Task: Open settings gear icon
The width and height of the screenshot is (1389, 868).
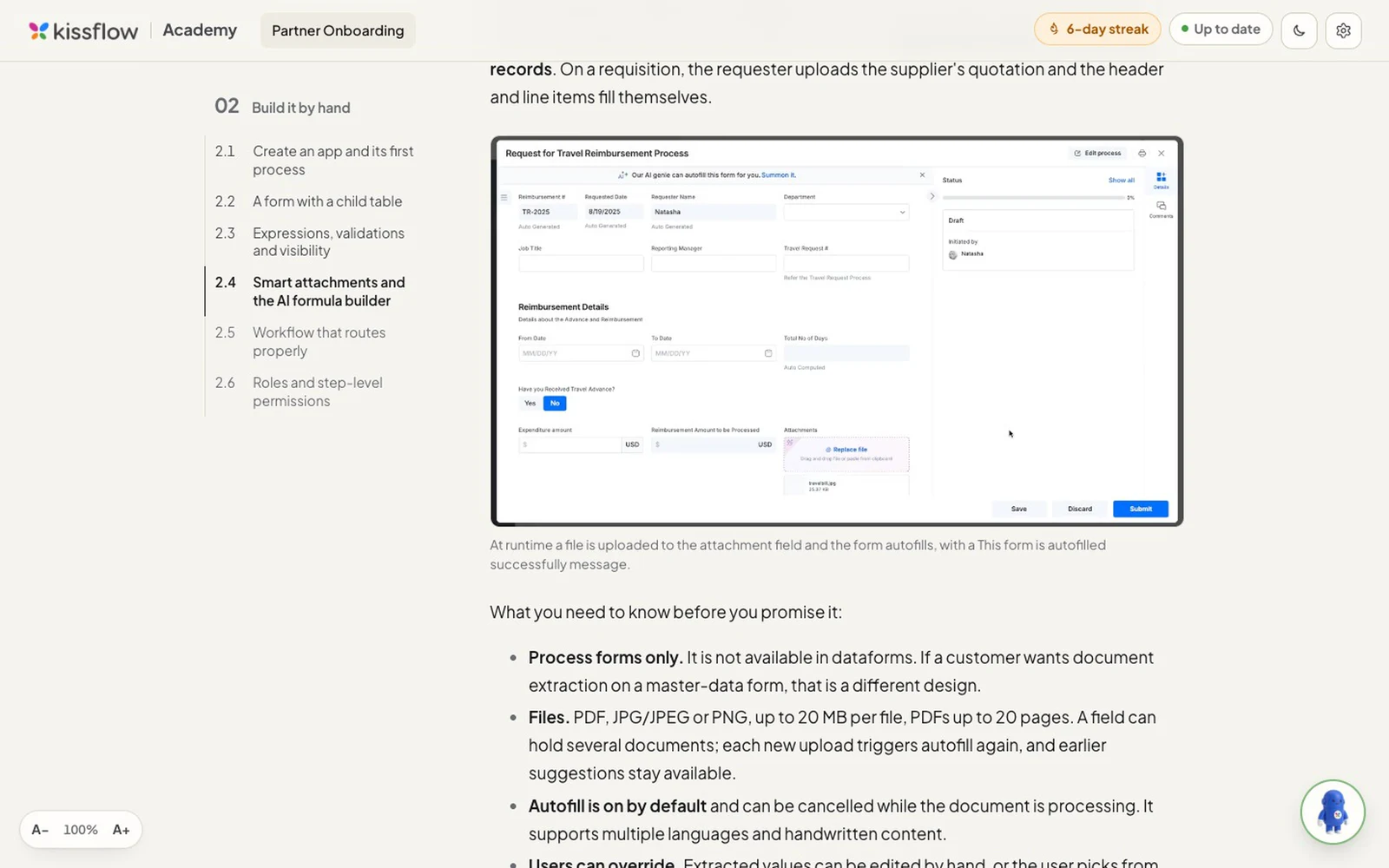Action: 1343,30
